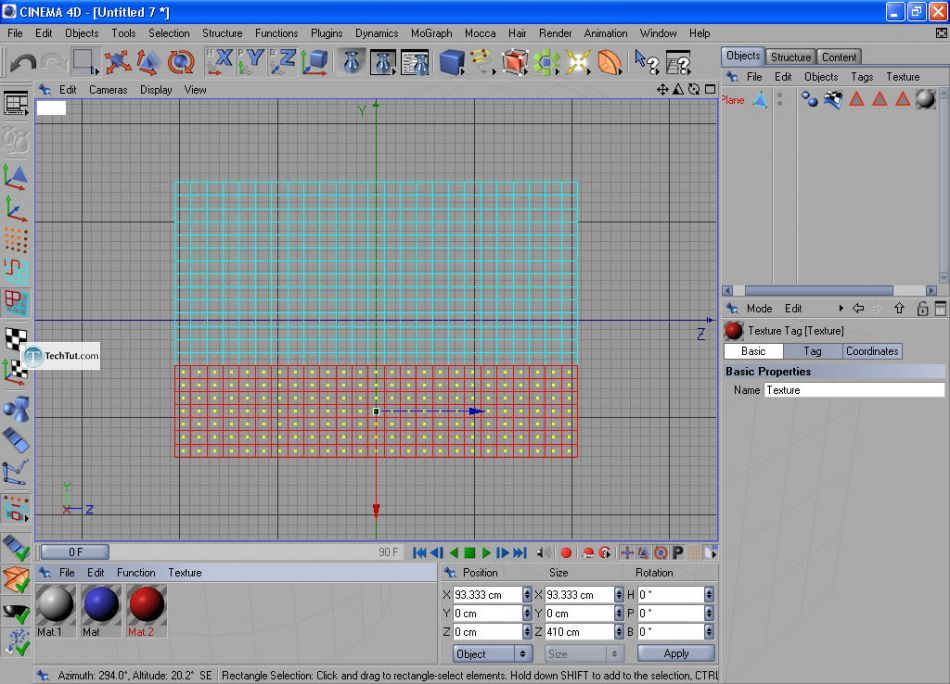The image size is (950, 684).
Task: Switch to the Structure tab
Action: tap(791, 57)
